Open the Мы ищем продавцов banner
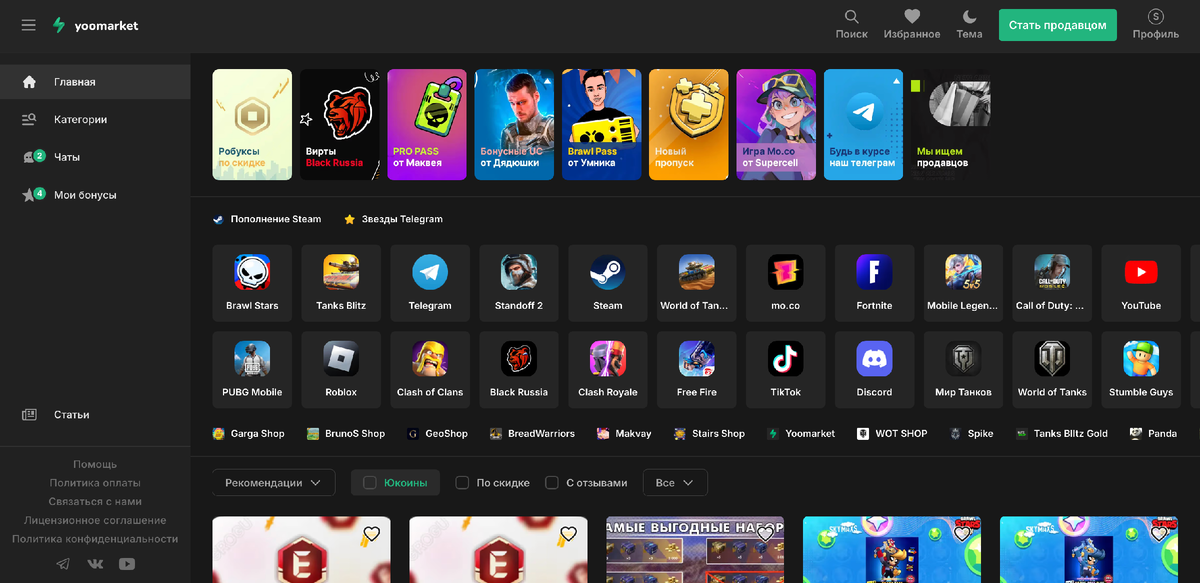 click(950, 124)
